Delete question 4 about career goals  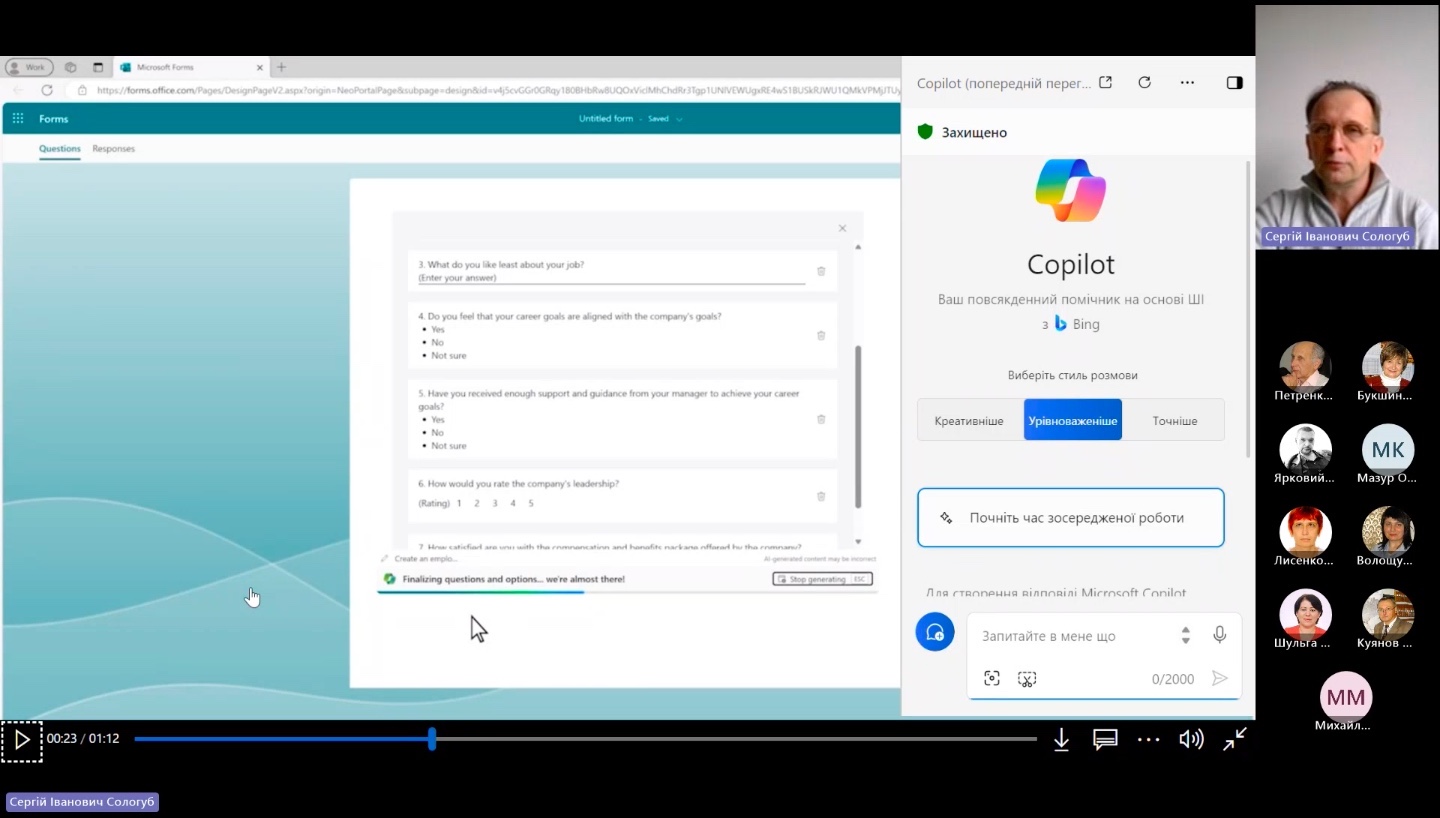821,335
